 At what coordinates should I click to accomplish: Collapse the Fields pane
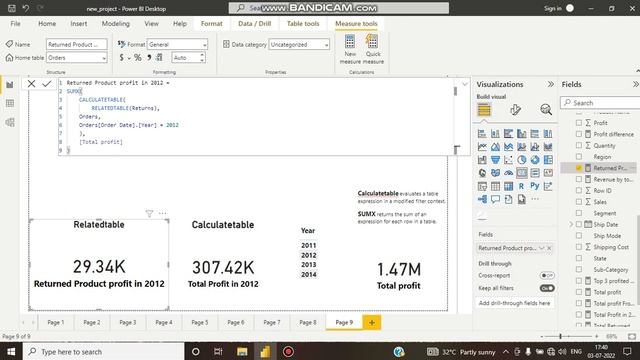[x=636, y=84]
